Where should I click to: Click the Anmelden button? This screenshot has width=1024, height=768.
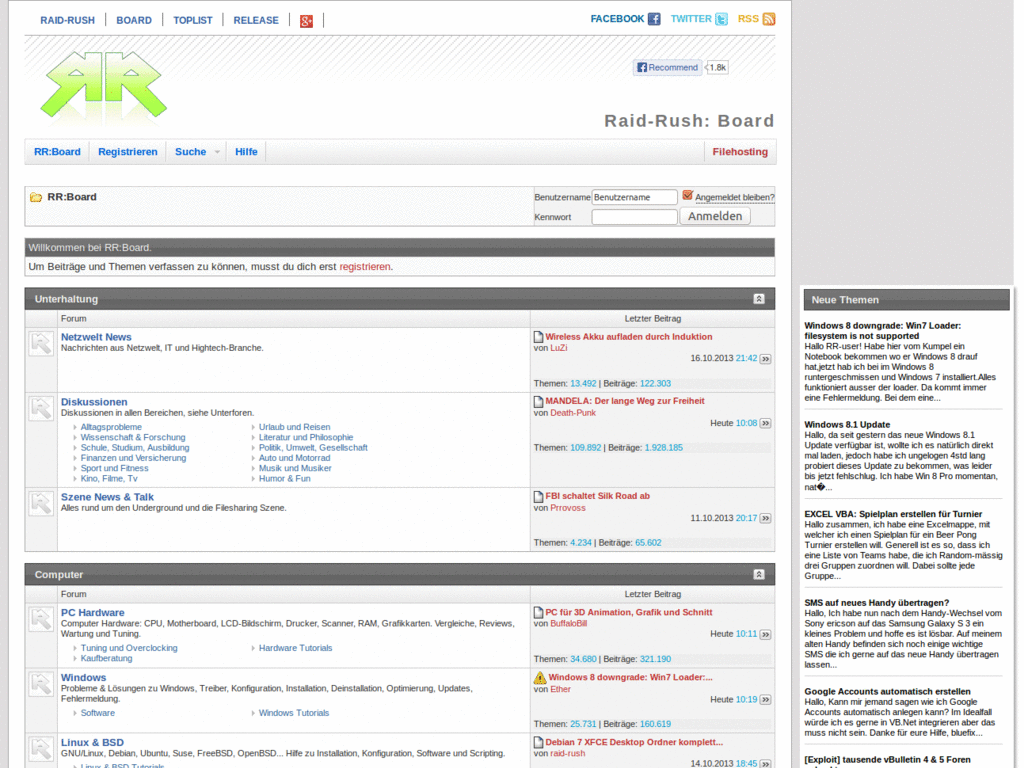pos(715,216)
